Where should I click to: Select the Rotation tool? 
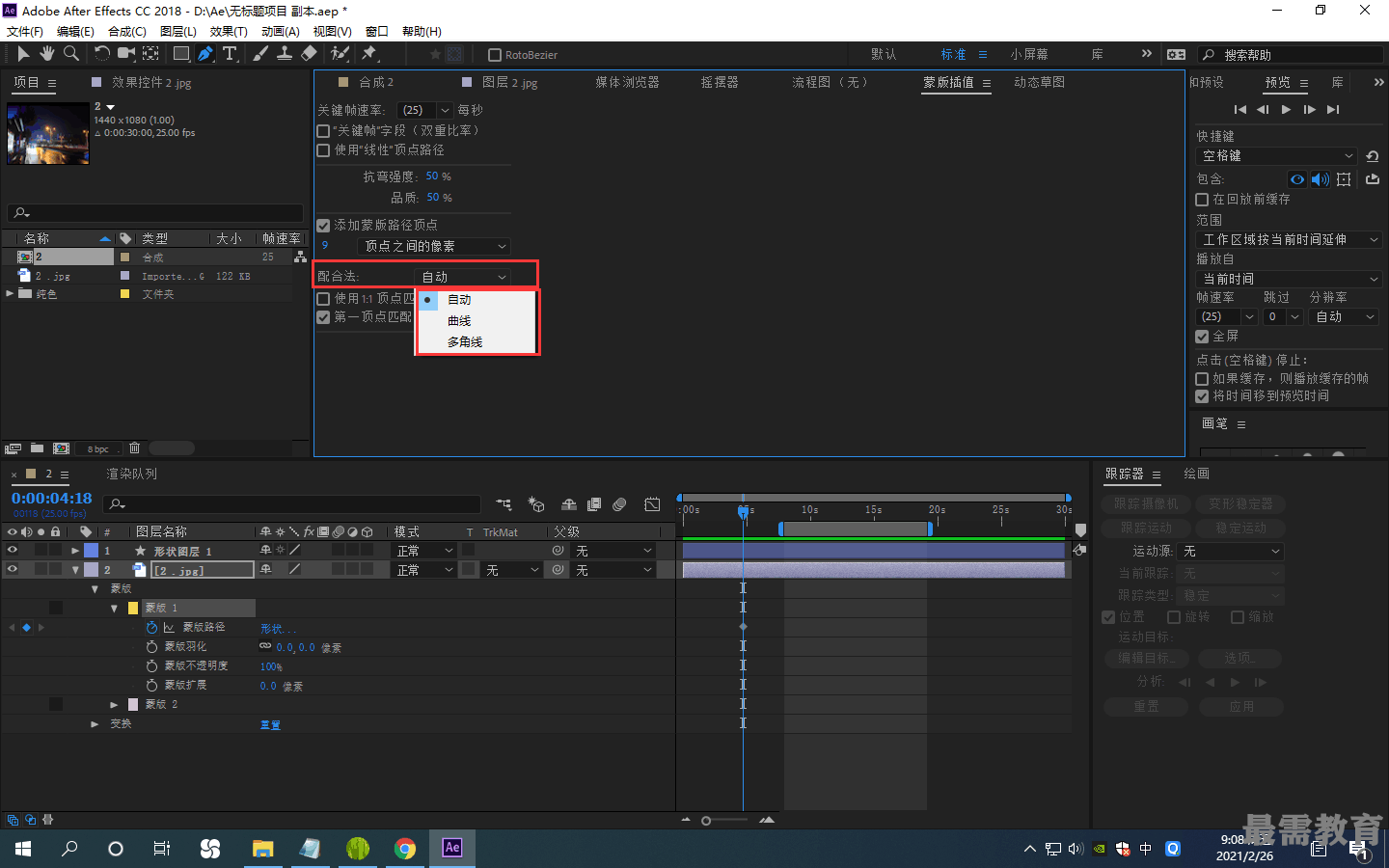(x=101, y=54)
